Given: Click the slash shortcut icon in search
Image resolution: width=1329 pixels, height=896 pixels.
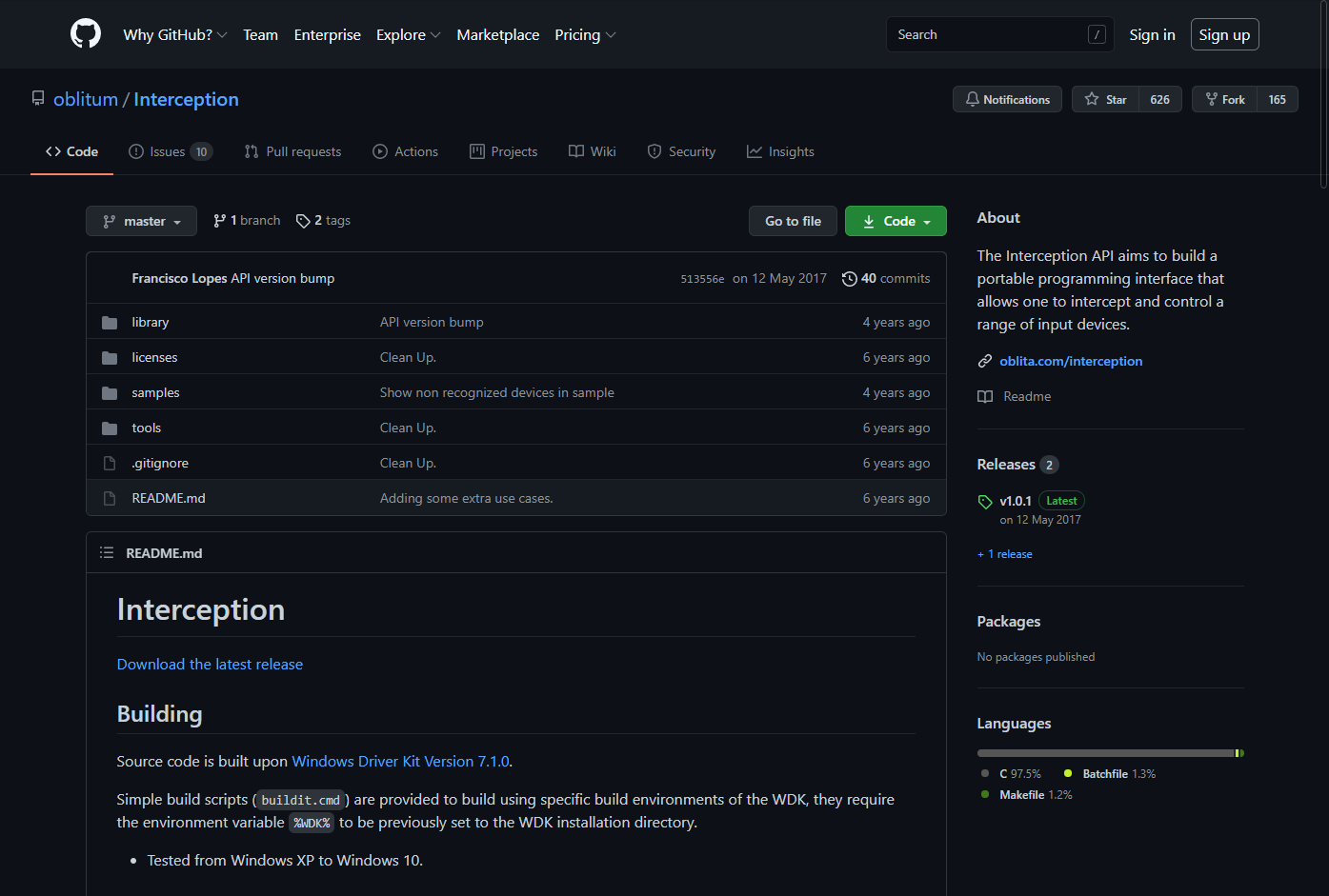Looking at the screenshot, I should (1097, 34).
